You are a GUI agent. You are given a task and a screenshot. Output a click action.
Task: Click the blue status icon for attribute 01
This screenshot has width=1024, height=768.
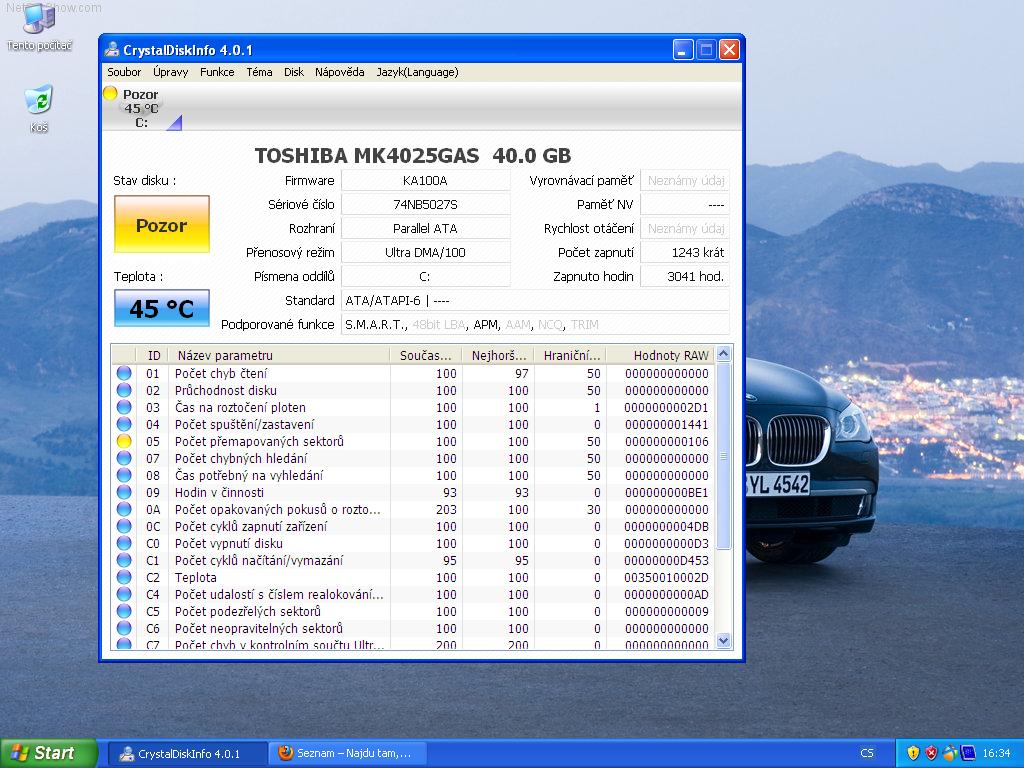click(x=124, y=373)
